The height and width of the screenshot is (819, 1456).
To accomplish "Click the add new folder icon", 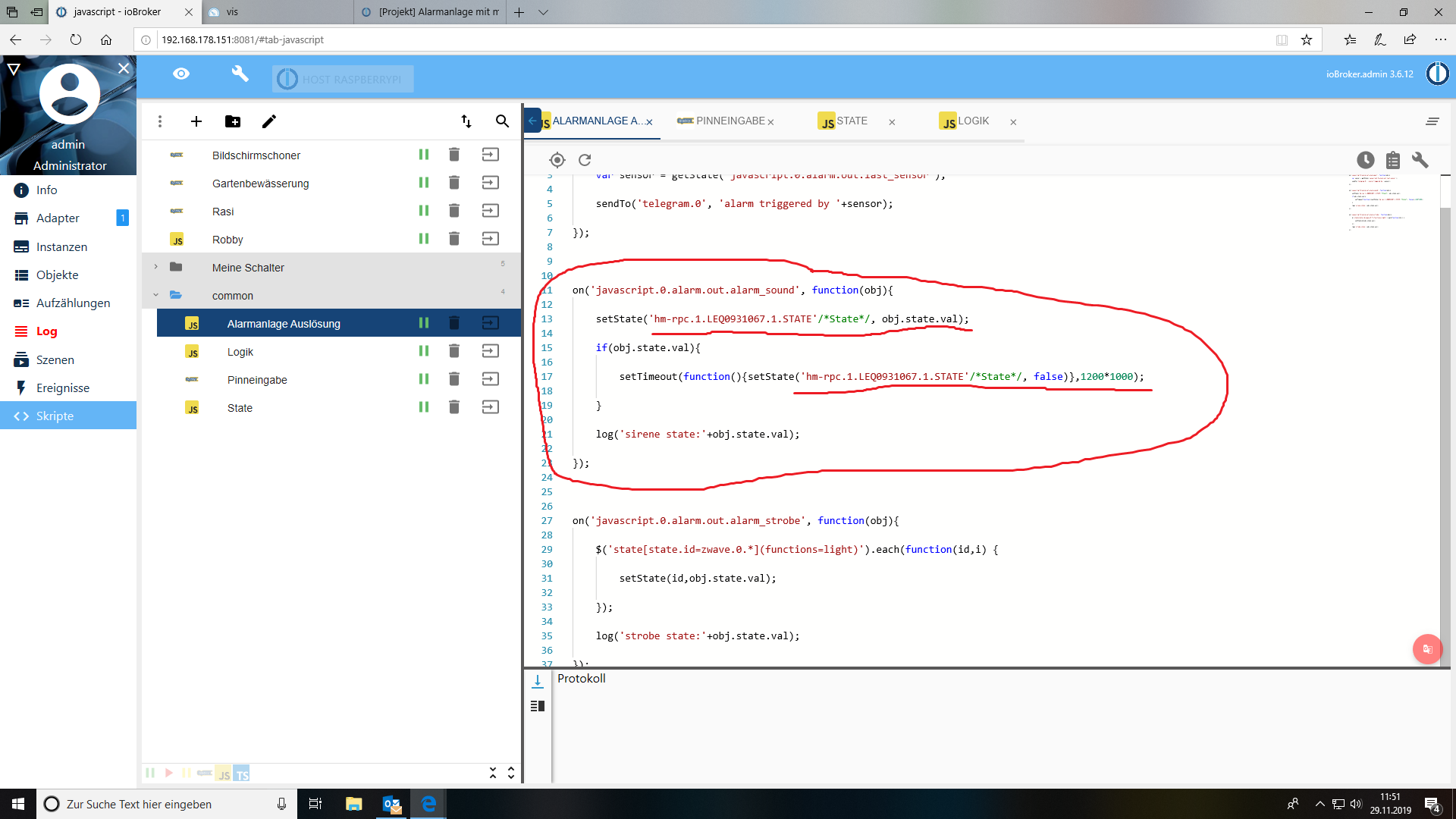I will pyautogui.click(x=233, y=121).
